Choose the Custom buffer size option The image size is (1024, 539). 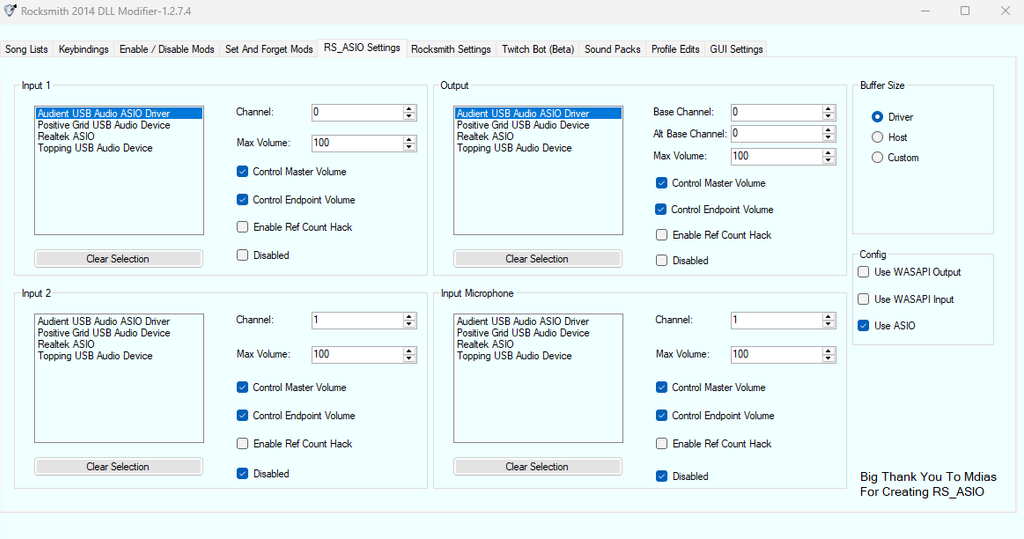click(877, 158)
